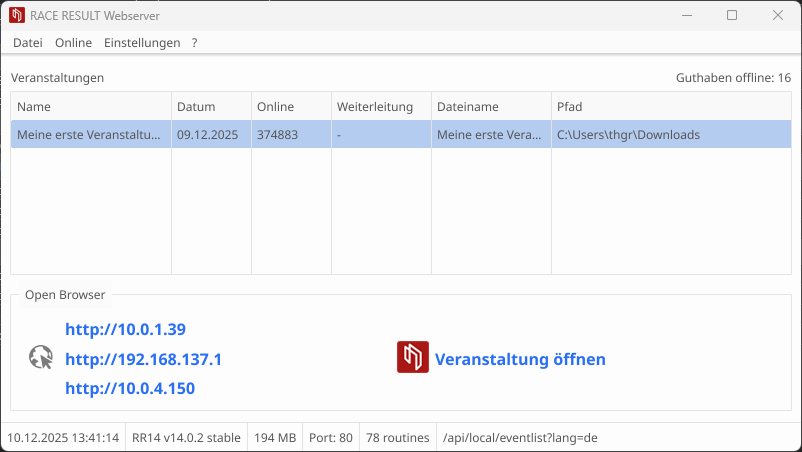Click the RACE RESULT logo in title bar

coord(17,16)
